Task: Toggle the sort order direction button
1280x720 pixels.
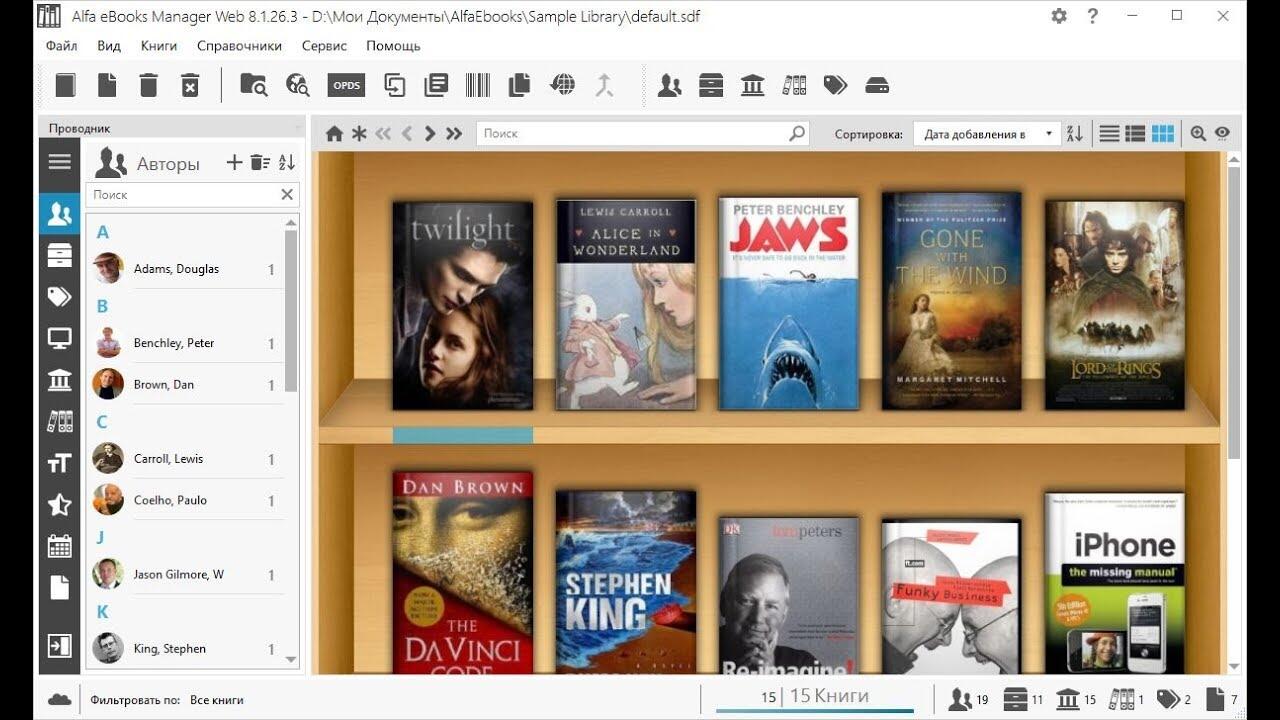Action: tap(1075, 134)
